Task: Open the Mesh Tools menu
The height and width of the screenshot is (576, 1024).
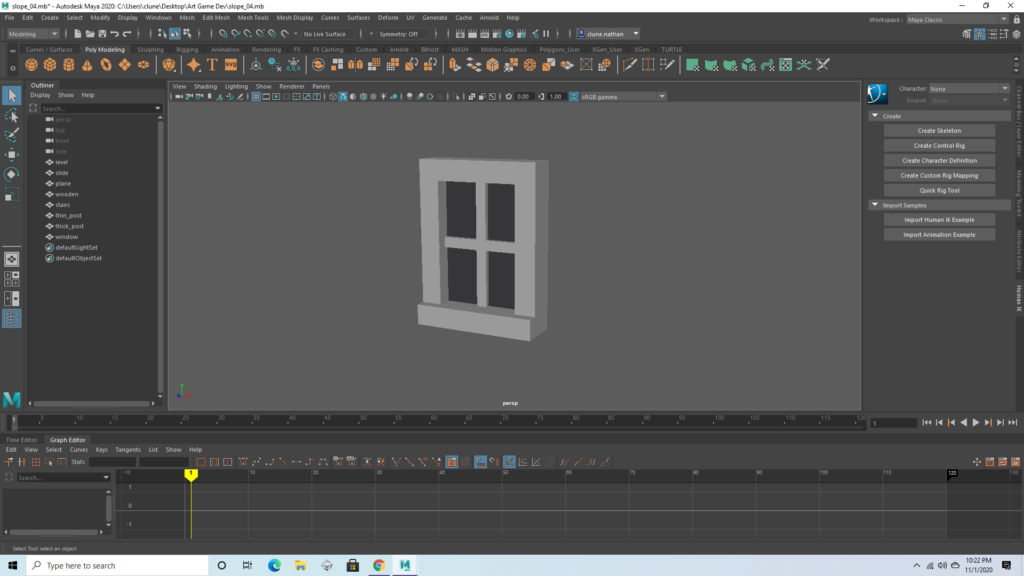Action: coord(252,18)
